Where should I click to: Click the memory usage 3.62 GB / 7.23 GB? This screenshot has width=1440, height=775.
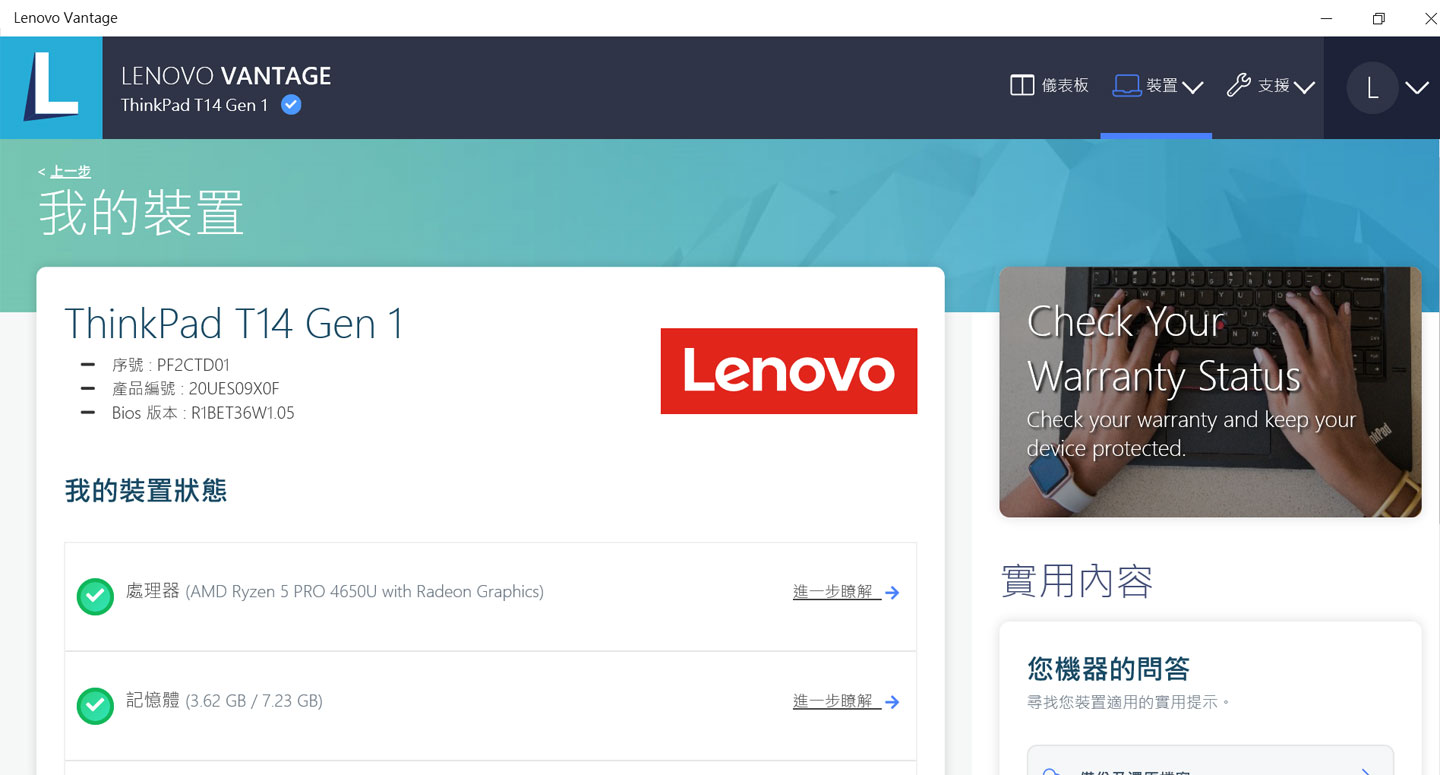254,701
